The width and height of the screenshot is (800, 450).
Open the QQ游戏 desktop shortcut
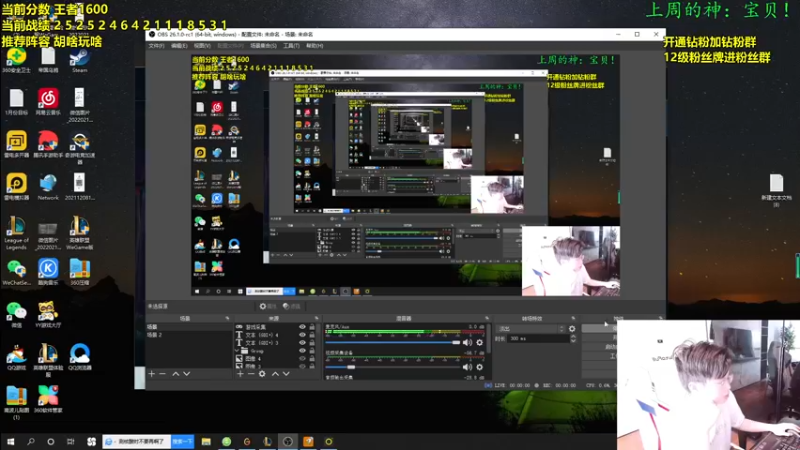pos(16,357)
